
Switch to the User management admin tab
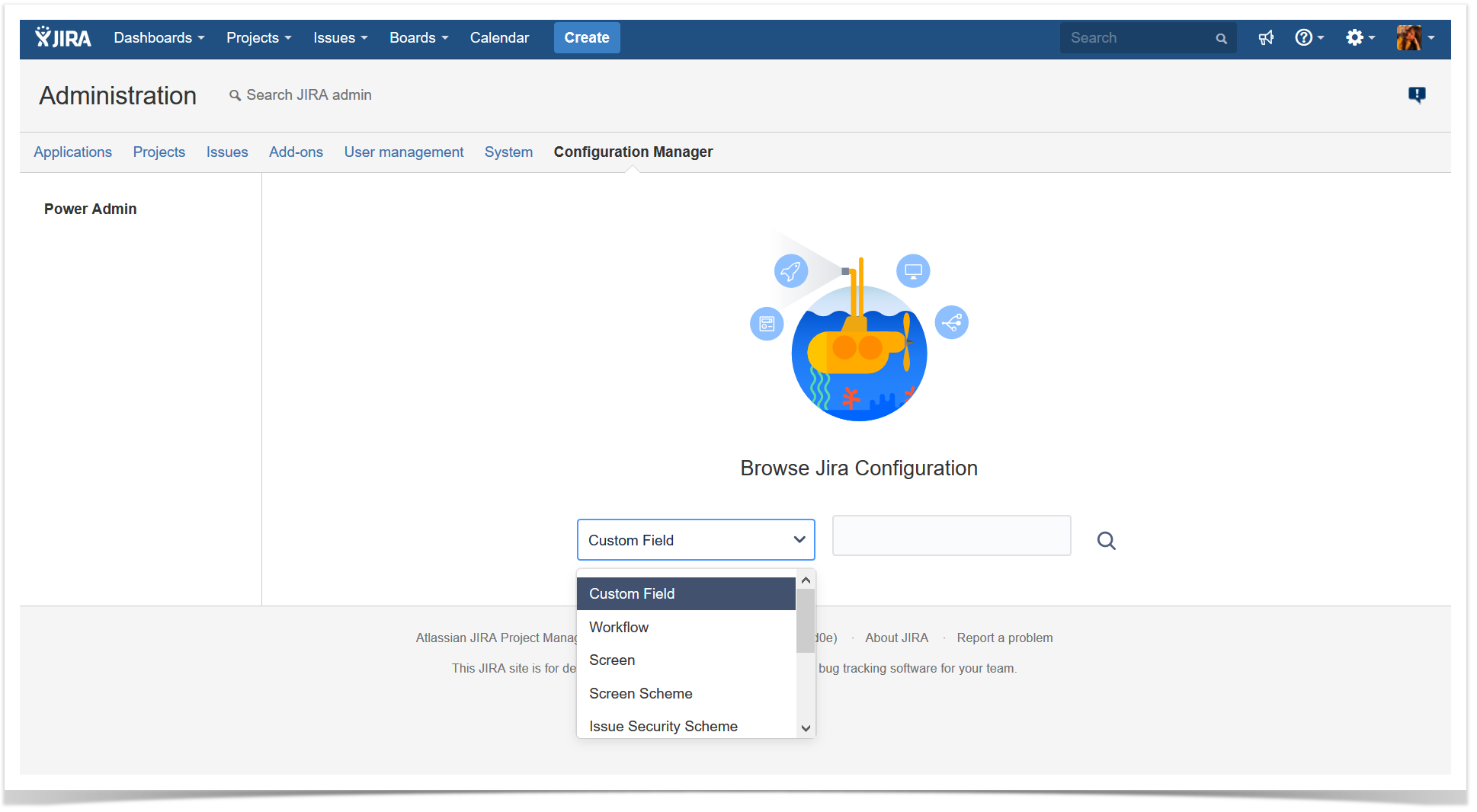tap(404, 152)
